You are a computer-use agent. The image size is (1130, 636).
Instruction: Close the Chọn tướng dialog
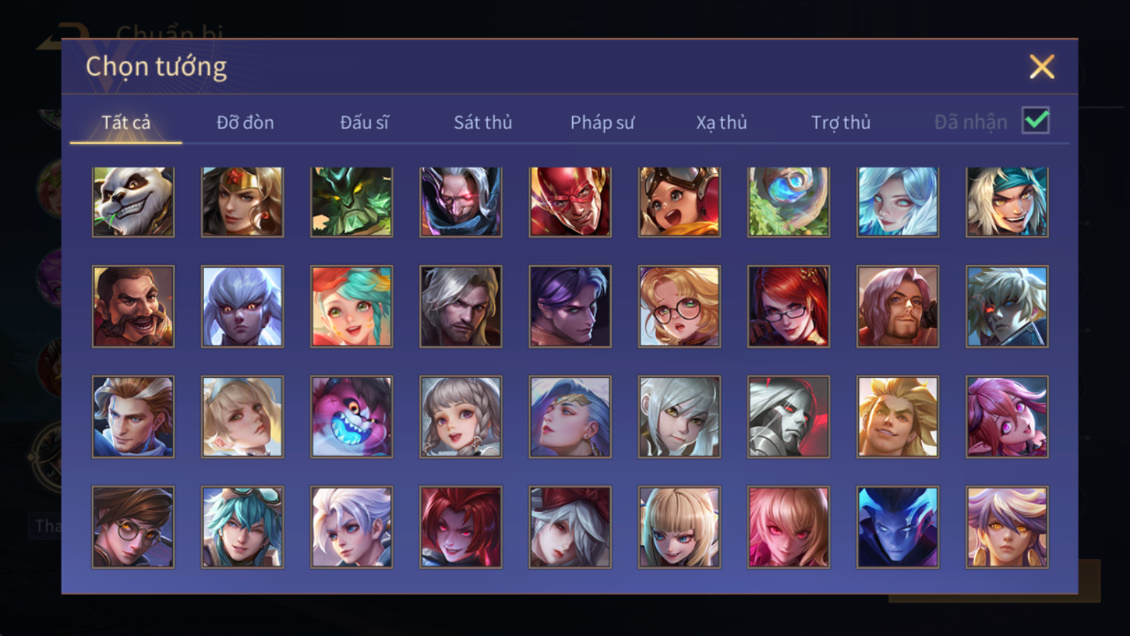[x=1041, y=66]
